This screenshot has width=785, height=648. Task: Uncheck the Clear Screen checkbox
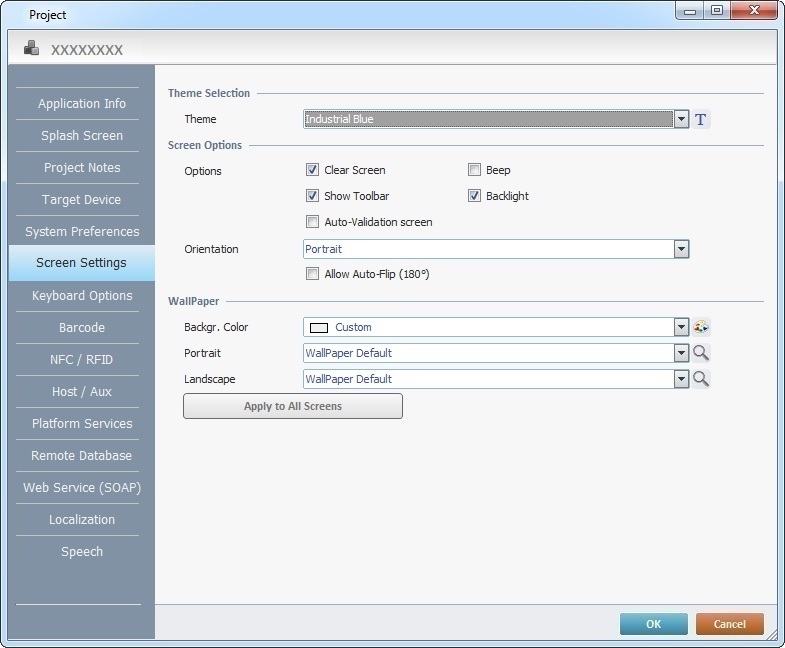313,170
